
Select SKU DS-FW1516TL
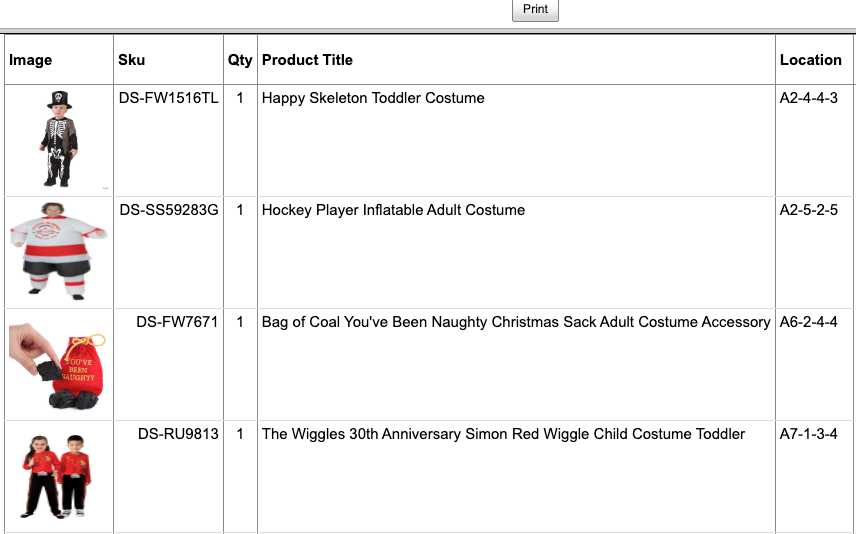tap(168, 98)
